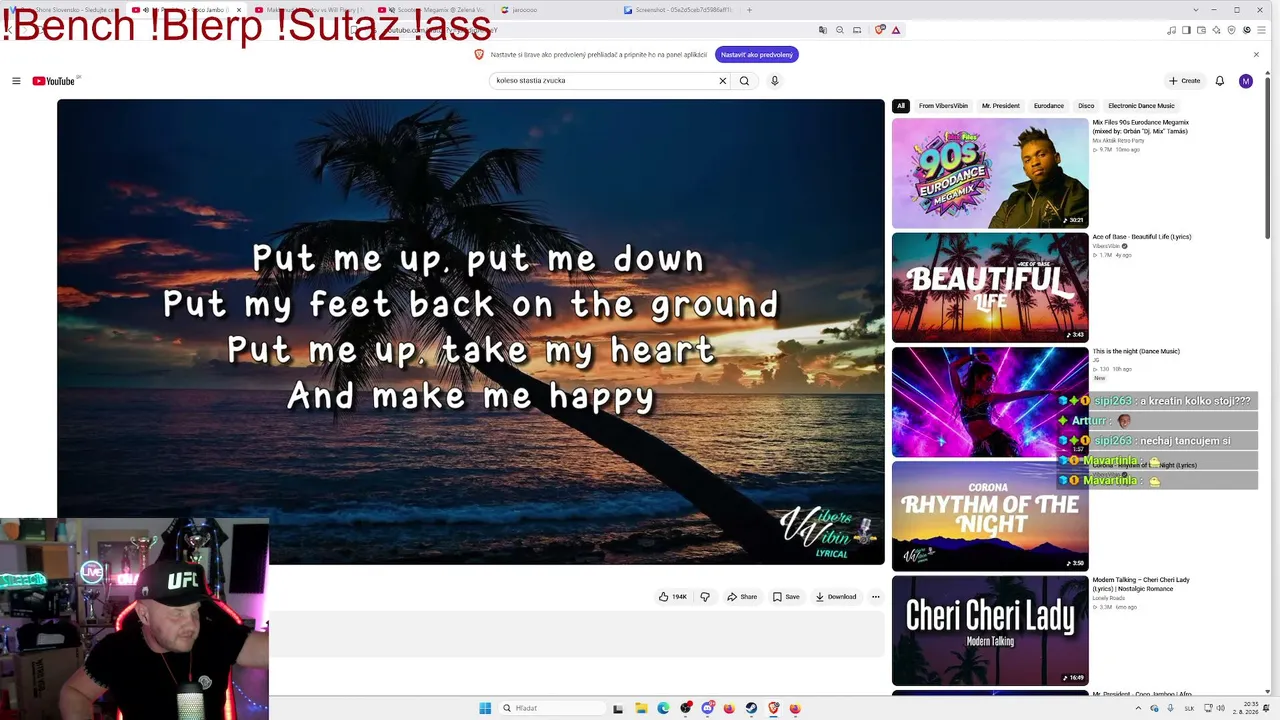Save the video to a playlist
This screenshot has height=720, width=1280.
786,597
